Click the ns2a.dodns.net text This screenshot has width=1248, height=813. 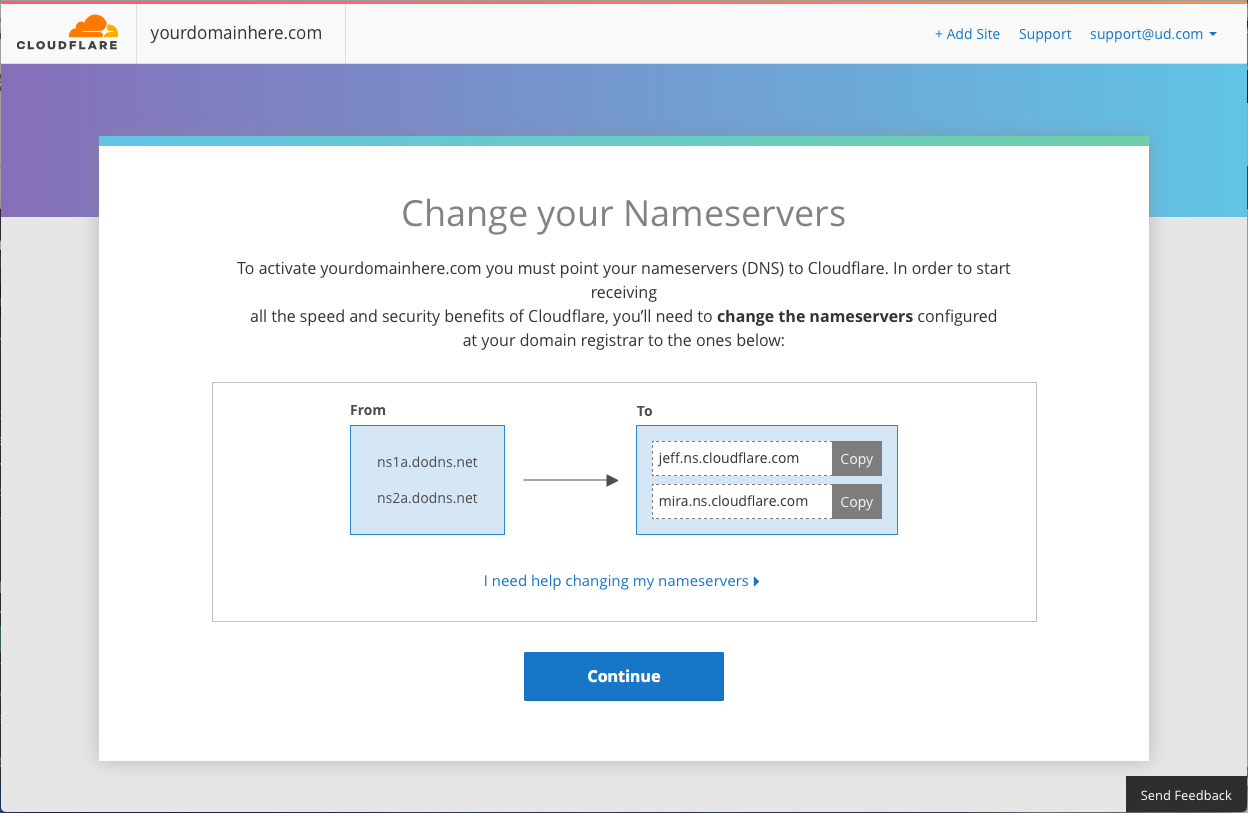pyautogui.click(x=427, y=498)
